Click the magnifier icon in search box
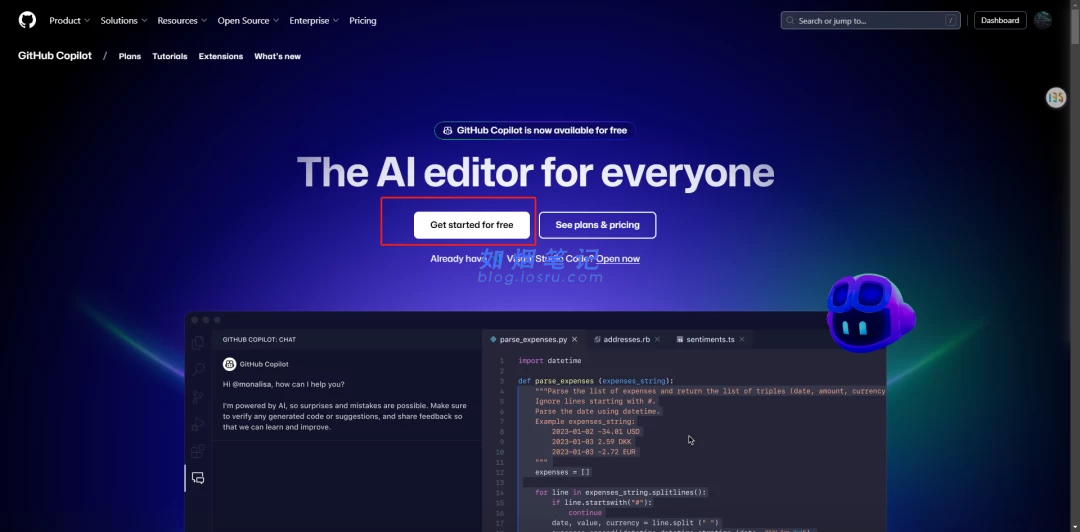Image resolution: width=1080 pixels, height=532 pixels. click(791, 21)
